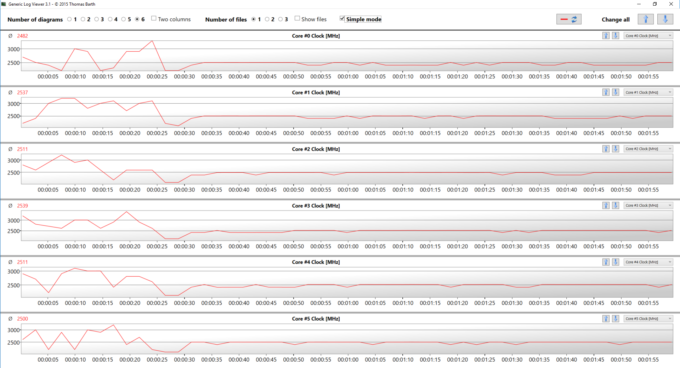Image resolution: width=680 pixels, height=368 pixels.
Task: Select 2 for Number of files
Action: (267, 20)
